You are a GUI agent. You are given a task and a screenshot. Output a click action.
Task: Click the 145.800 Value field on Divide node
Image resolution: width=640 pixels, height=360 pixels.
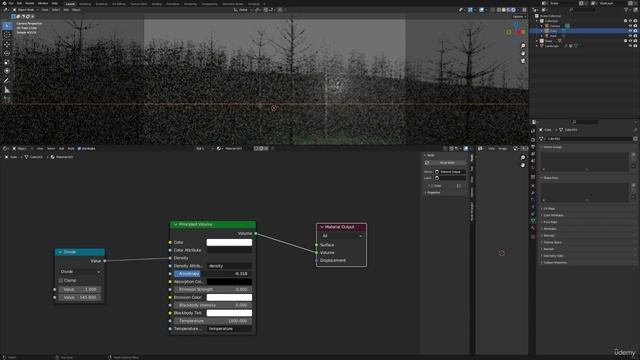tap(80, 298)
